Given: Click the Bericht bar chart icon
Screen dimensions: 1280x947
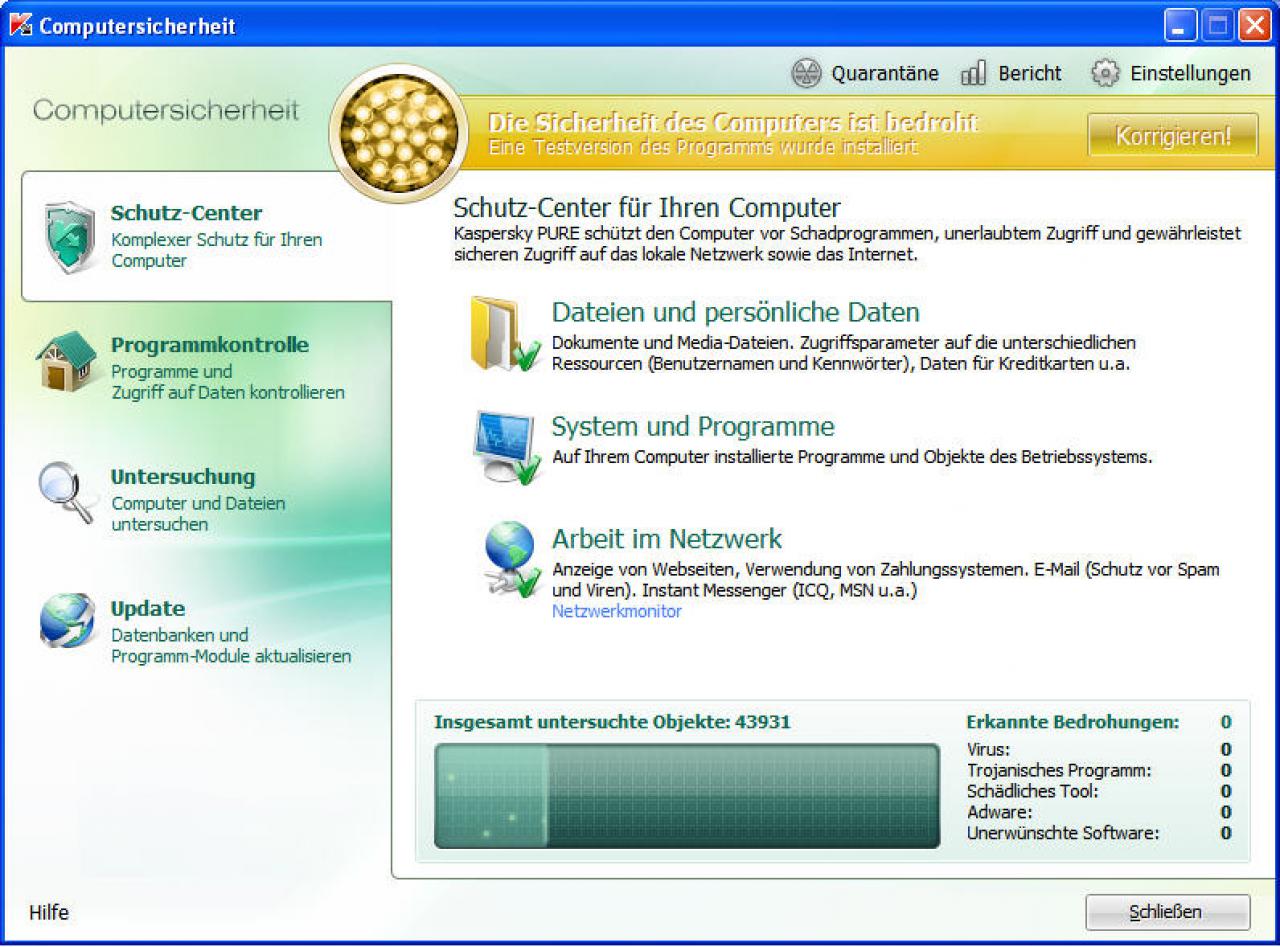Looking at the screenshot, I should [x=973, y=73].
